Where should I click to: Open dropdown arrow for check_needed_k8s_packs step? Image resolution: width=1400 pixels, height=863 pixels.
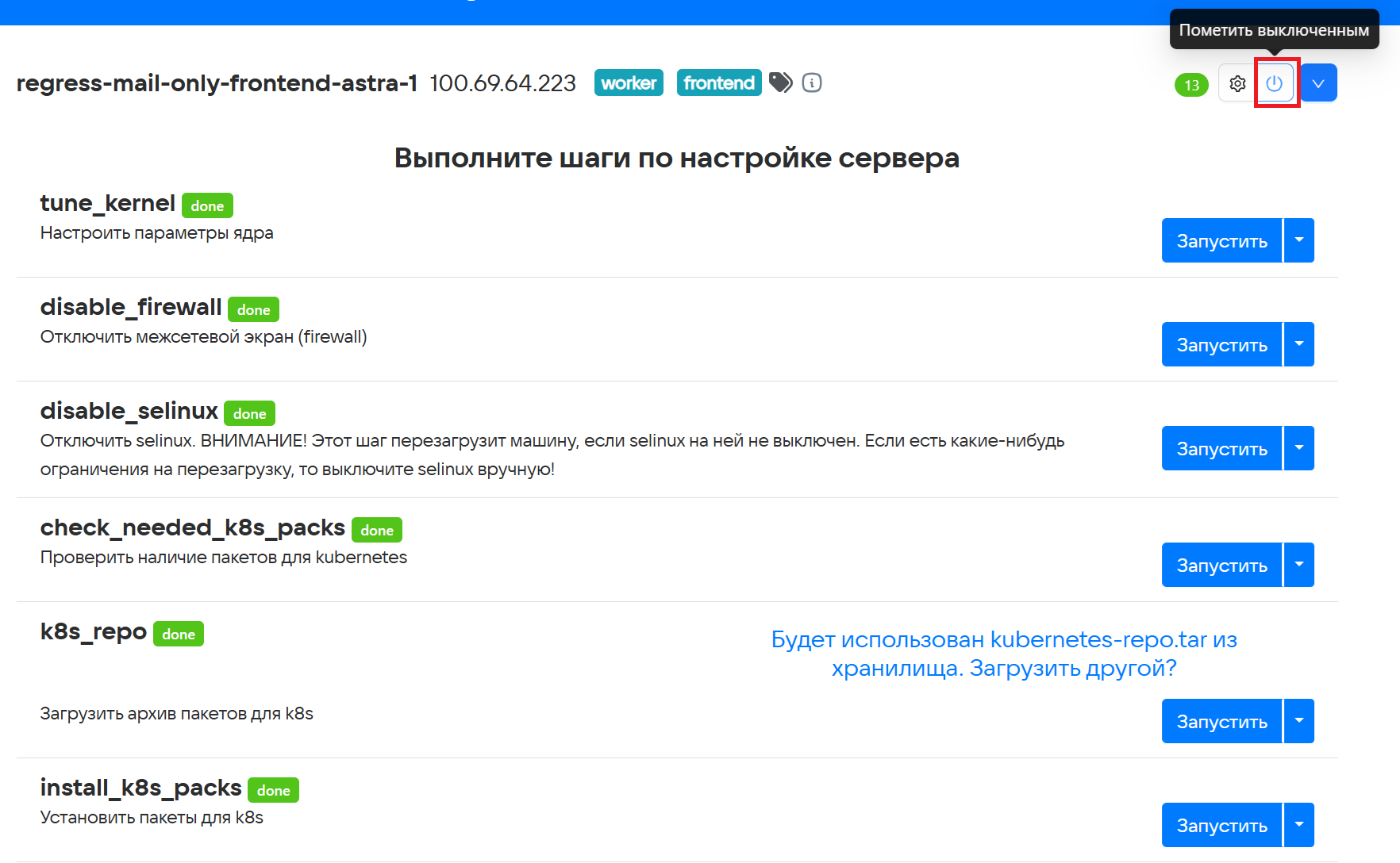pos(1299,565)
